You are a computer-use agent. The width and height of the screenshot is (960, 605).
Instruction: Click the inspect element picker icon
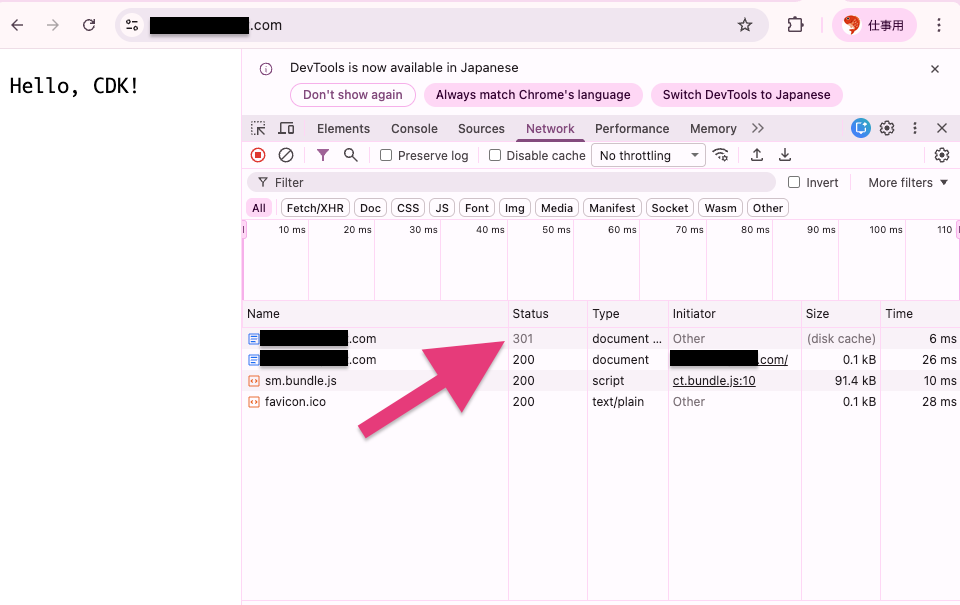tap(258, 128)
